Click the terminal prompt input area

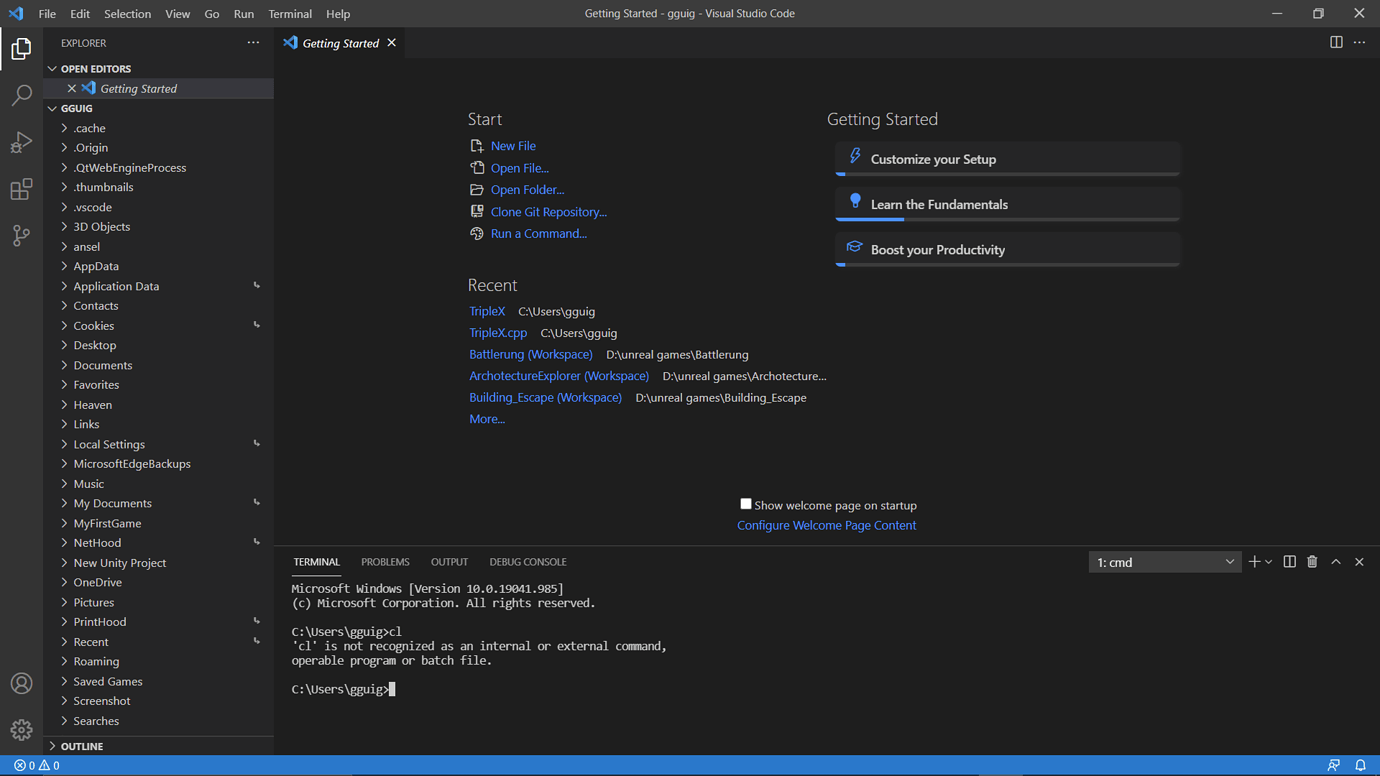coord(392,689)
